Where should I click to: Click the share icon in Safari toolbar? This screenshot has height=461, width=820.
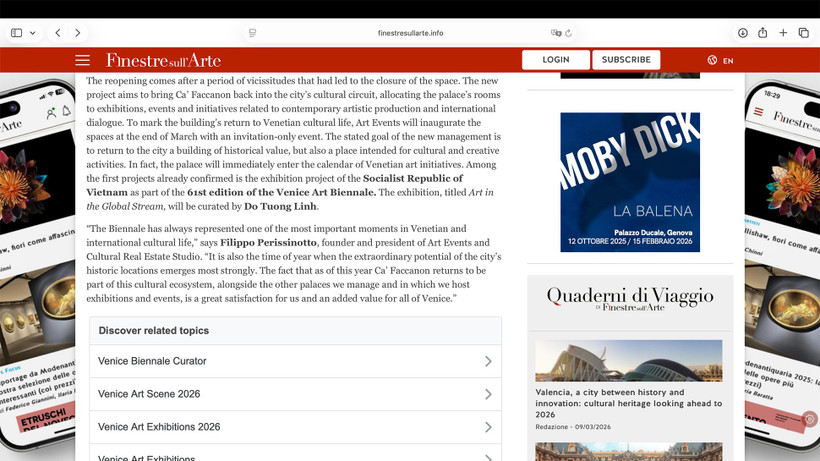click(x=763, y=33)
